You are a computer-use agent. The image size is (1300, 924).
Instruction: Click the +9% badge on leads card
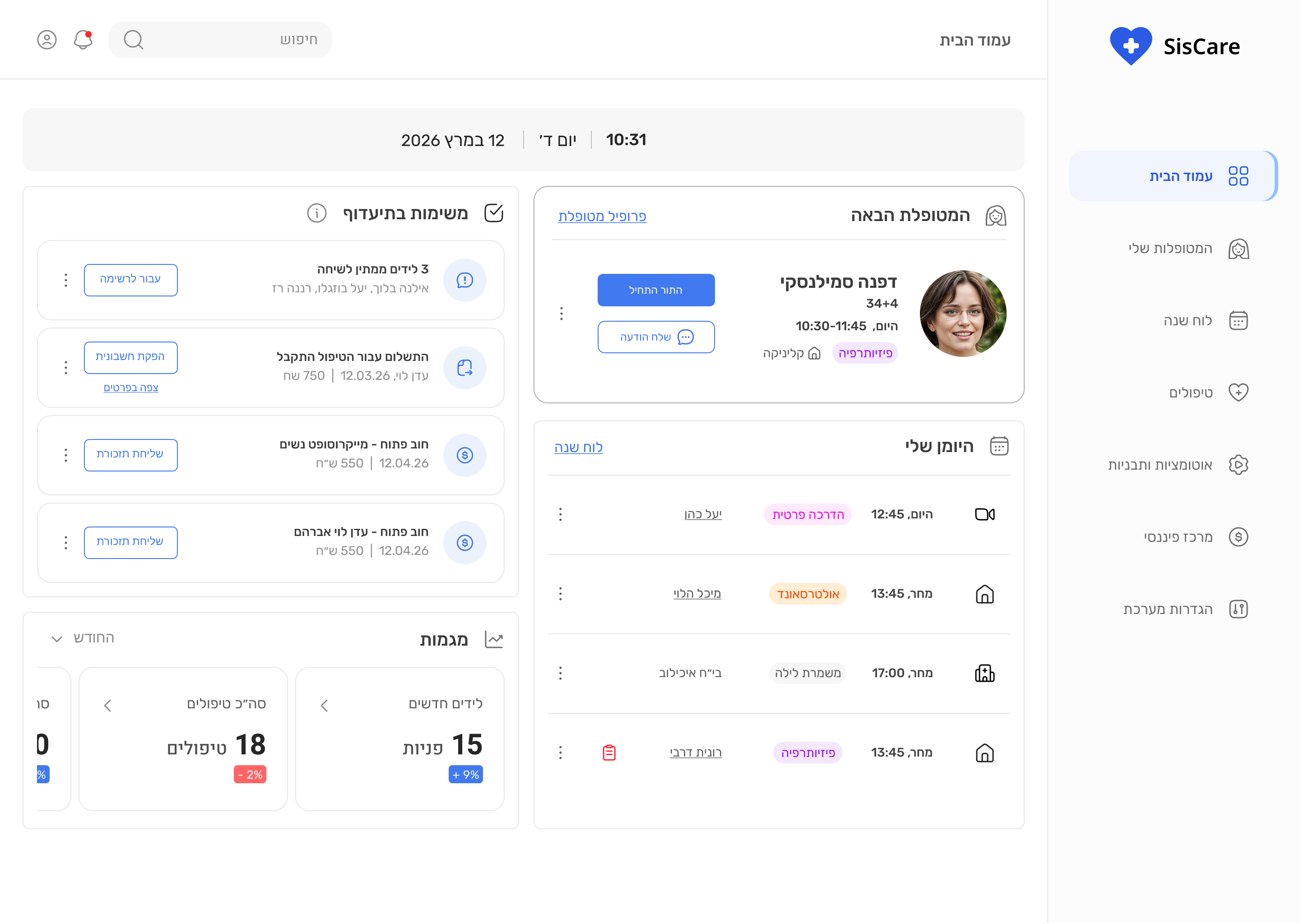point(465,775)
